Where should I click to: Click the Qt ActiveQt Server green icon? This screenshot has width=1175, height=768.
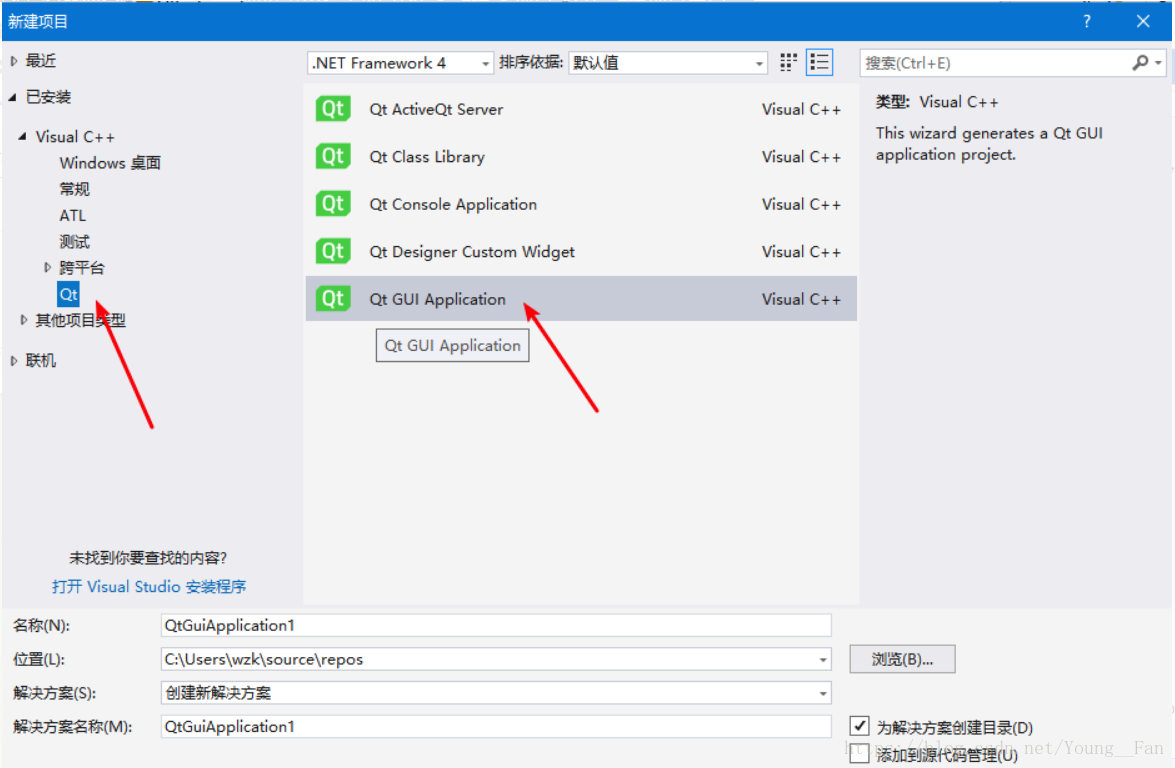(333, 109)
